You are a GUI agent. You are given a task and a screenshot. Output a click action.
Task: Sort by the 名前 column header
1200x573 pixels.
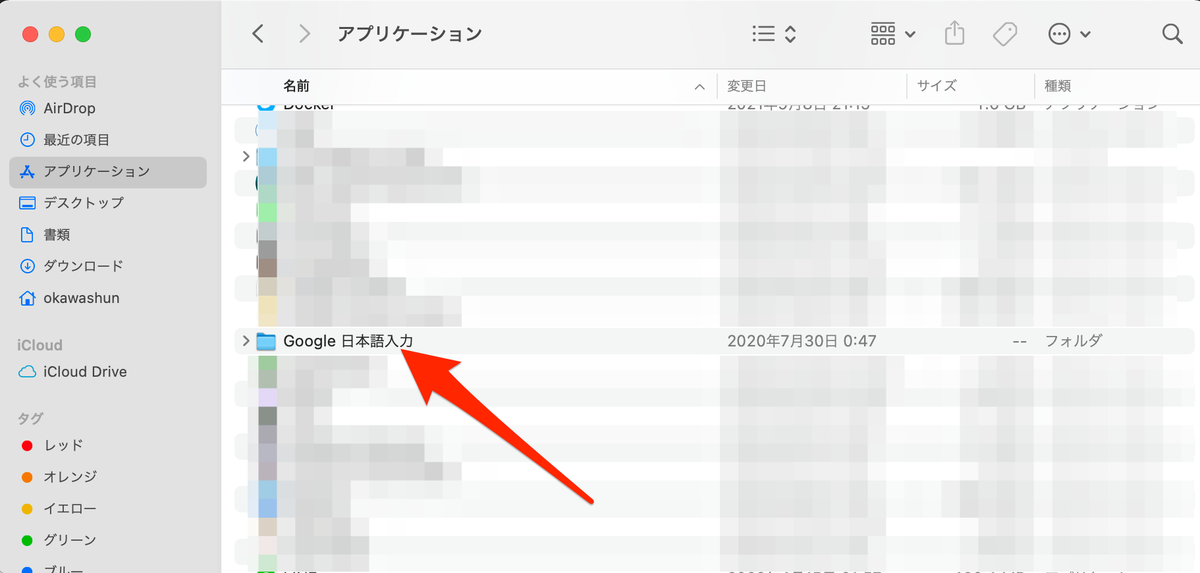(296, 87)
